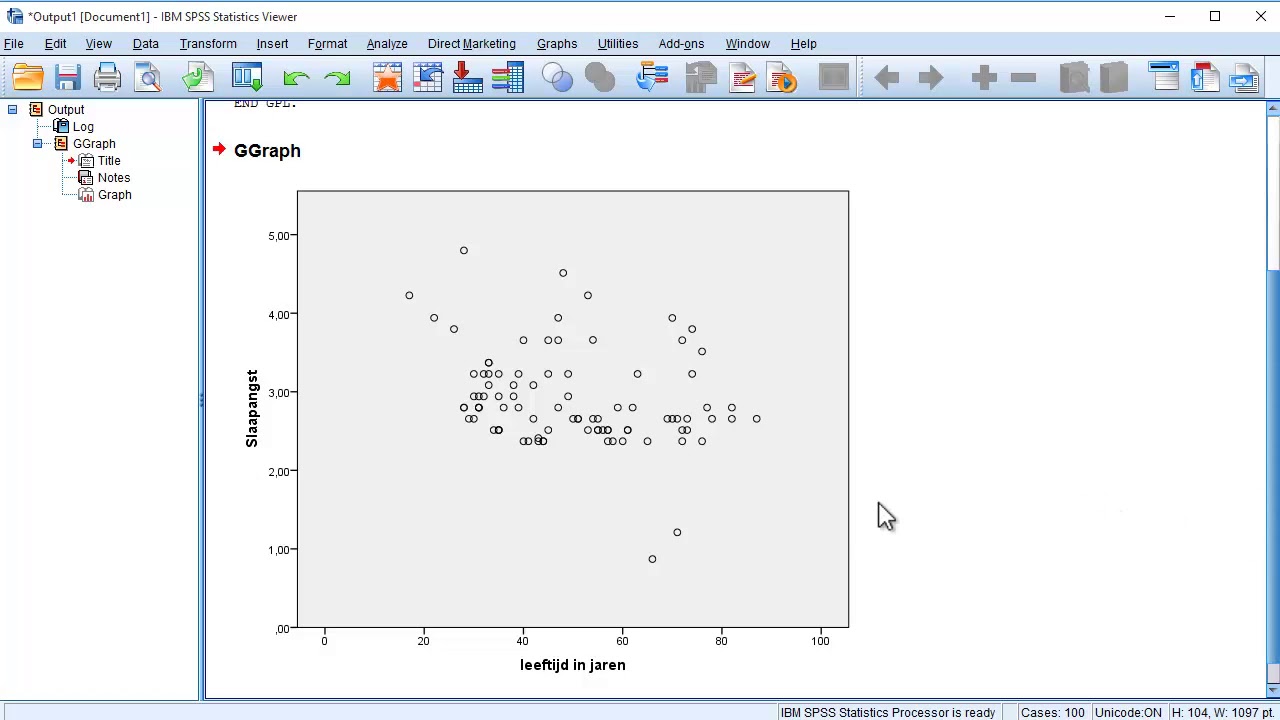Click 'Unicode:ON' in status bar
Screen dimensions: 1280x720
[x=1128, y=713]
